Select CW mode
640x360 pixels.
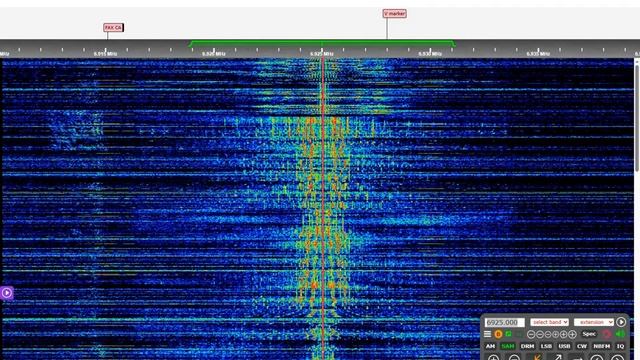coord(582,346)
